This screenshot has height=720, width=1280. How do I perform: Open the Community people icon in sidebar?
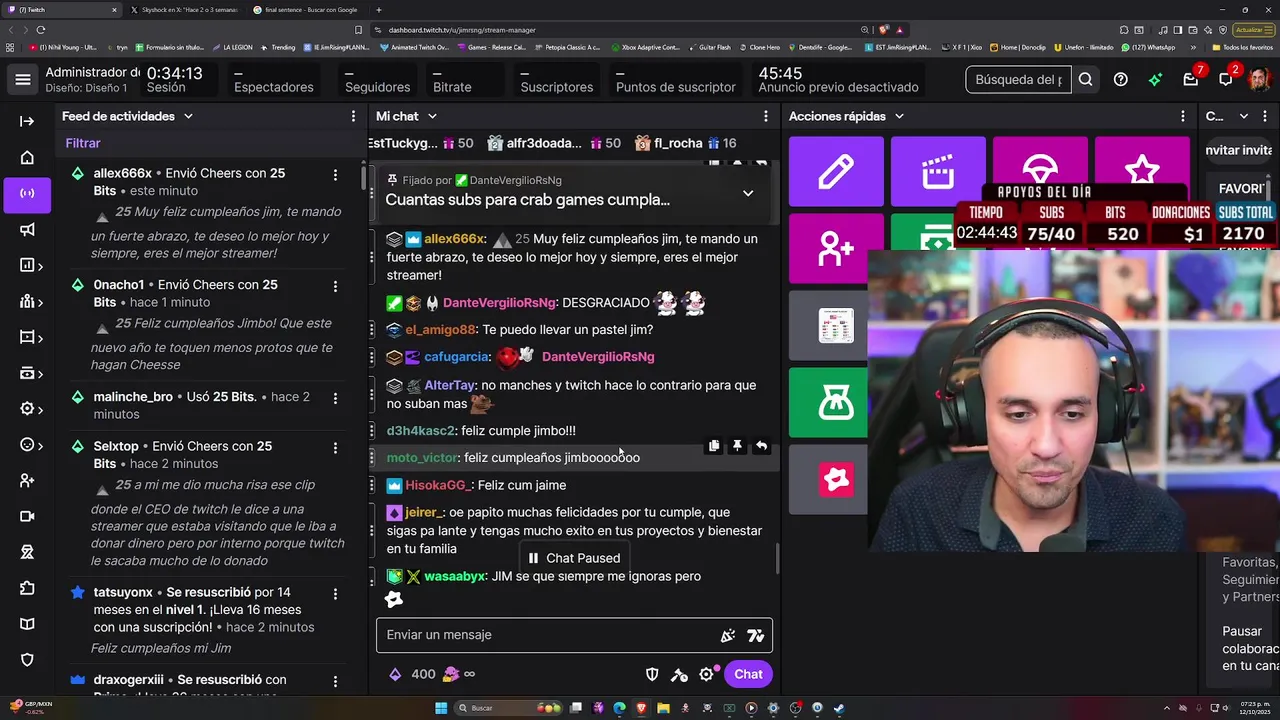[x=27, y=301]
